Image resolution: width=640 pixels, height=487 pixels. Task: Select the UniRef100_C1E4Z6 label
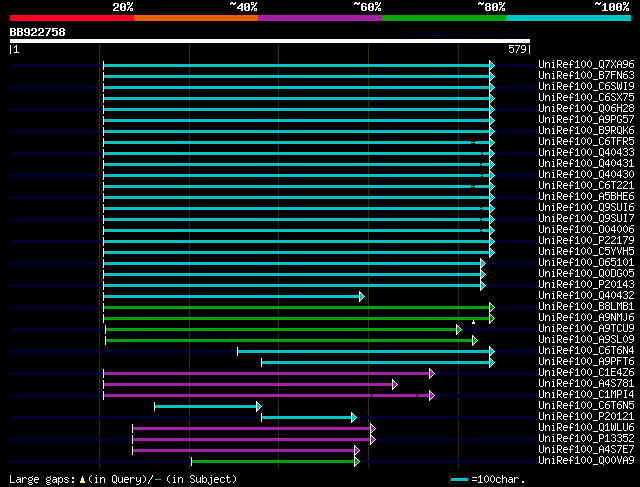[x=587, y=372]
